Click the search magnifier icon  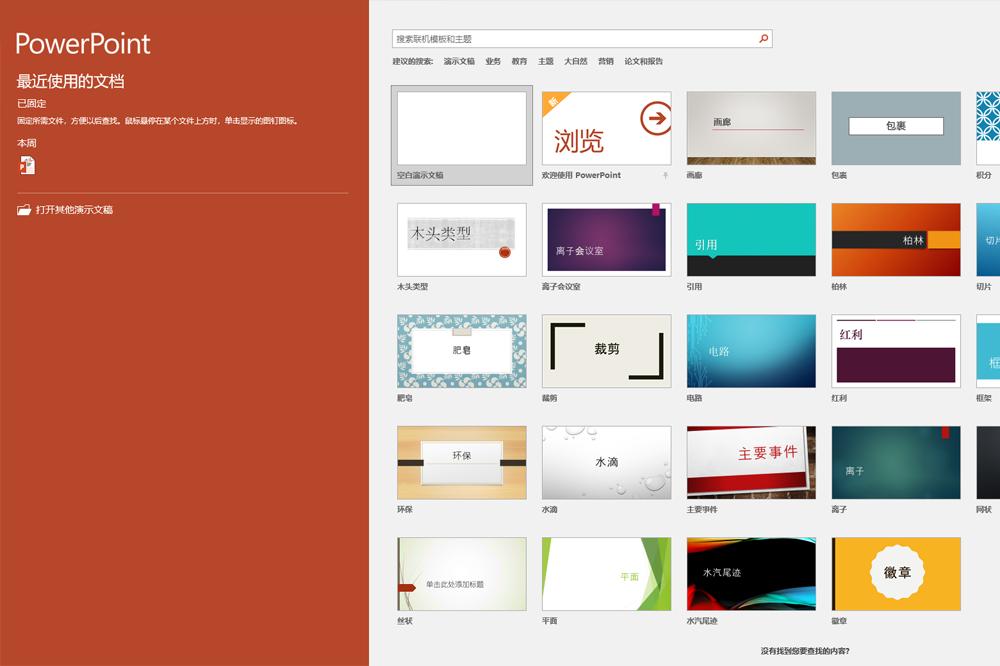tap(763, 39)
